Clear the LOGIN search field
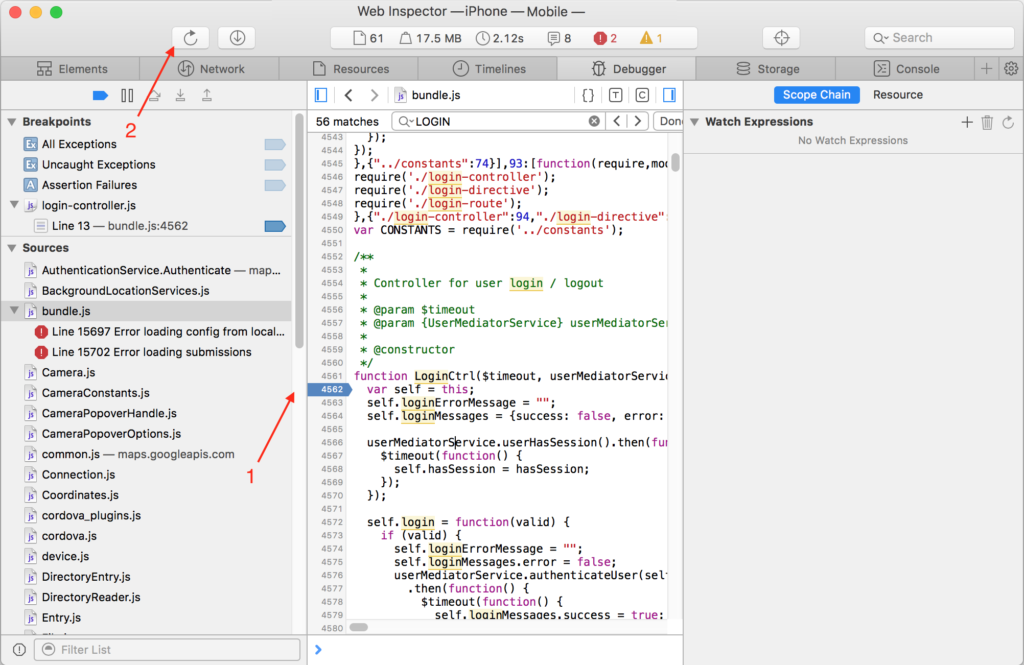Viewport: 1024px width, 665px height. 594,121
